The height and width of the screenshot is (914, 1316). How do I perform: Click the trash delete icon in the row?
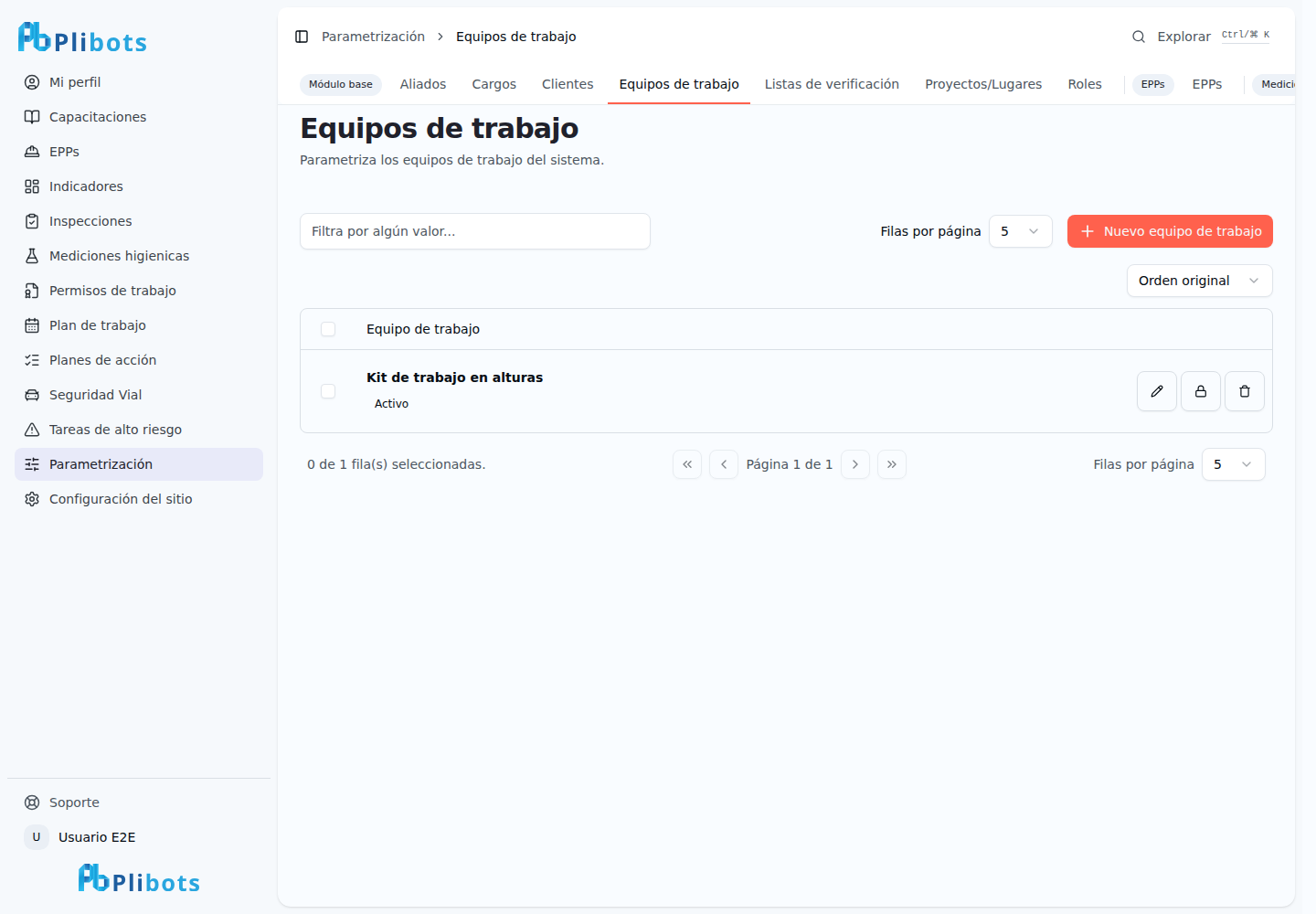[x=1245, y=391]
